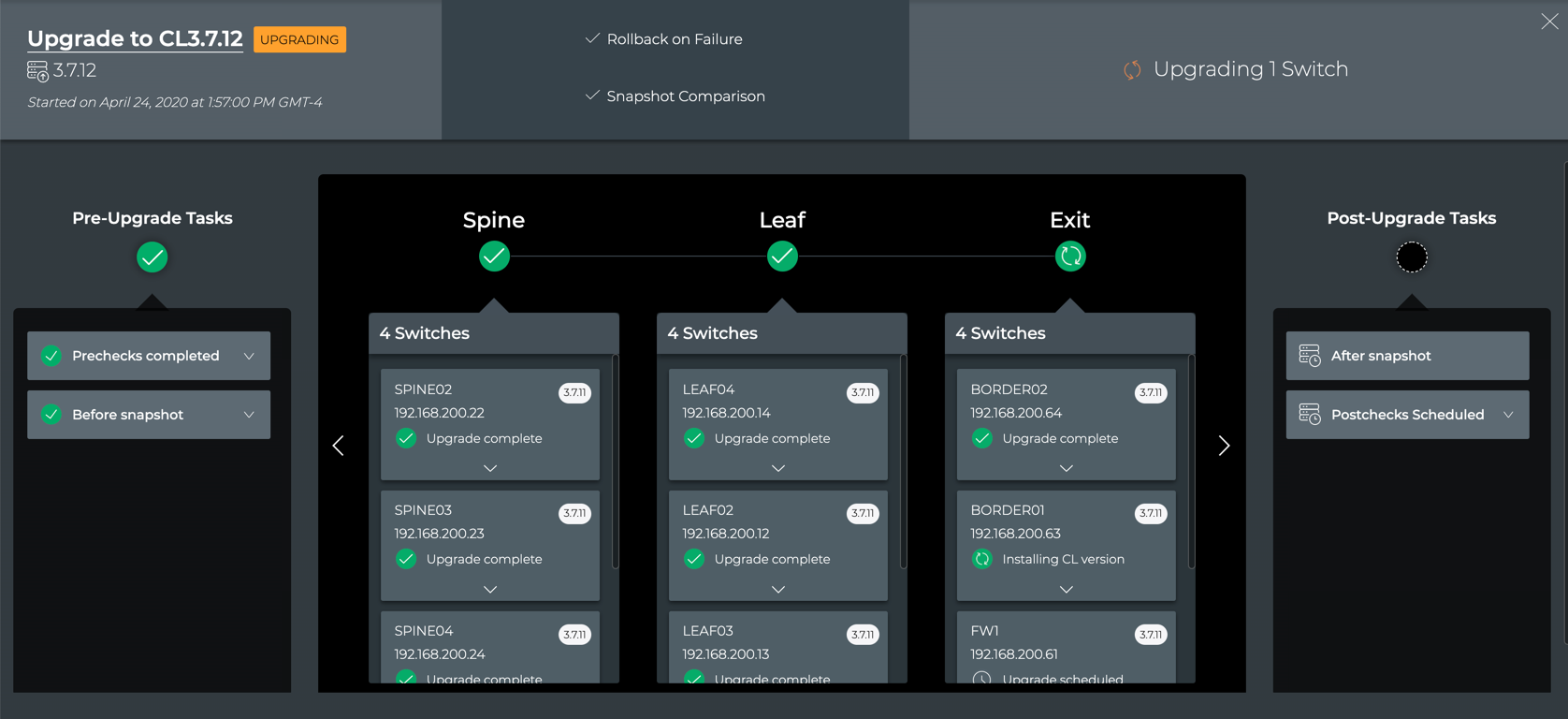Click the Exit stage in-progress icon
1568x719 pixels.
tap(1069, 256)
